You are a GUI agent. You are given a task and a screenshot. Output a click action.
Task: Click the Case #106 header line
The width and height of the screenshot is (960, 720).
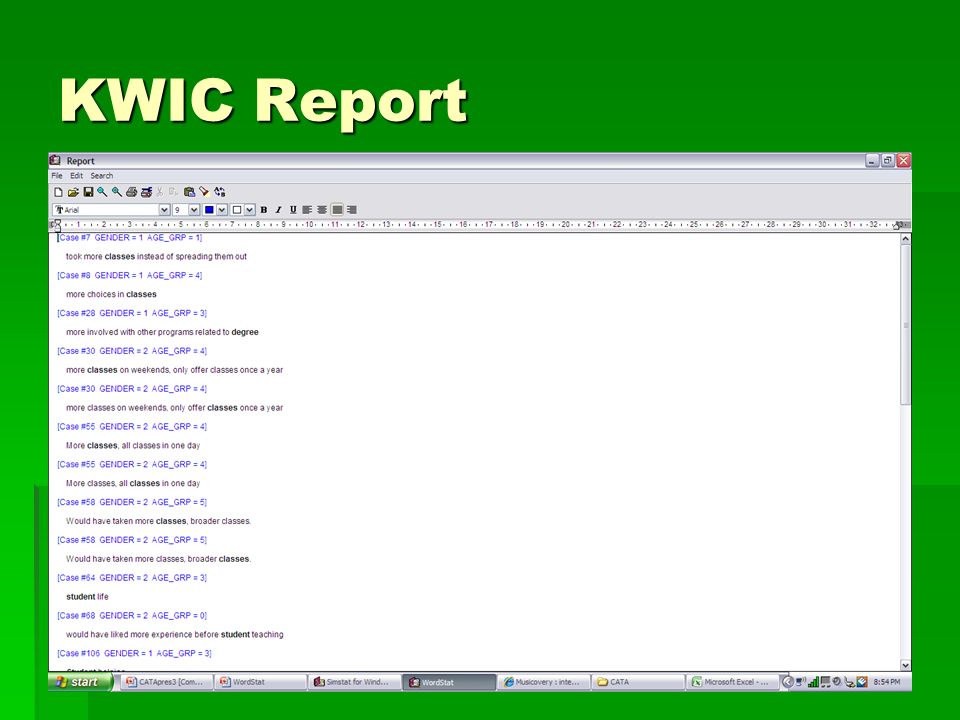coord(134,654)
